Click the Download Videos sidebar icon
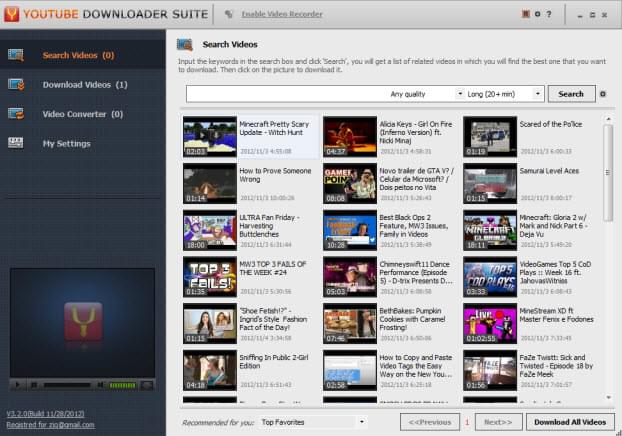This screenshot has width=622, height=436. pos(16,84)
